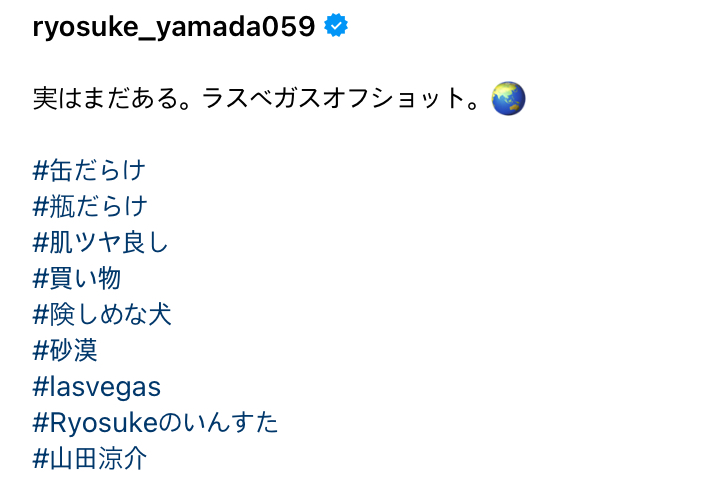
Task: Open the #lasvegas hashtag
Action: (x=97, y=386)
